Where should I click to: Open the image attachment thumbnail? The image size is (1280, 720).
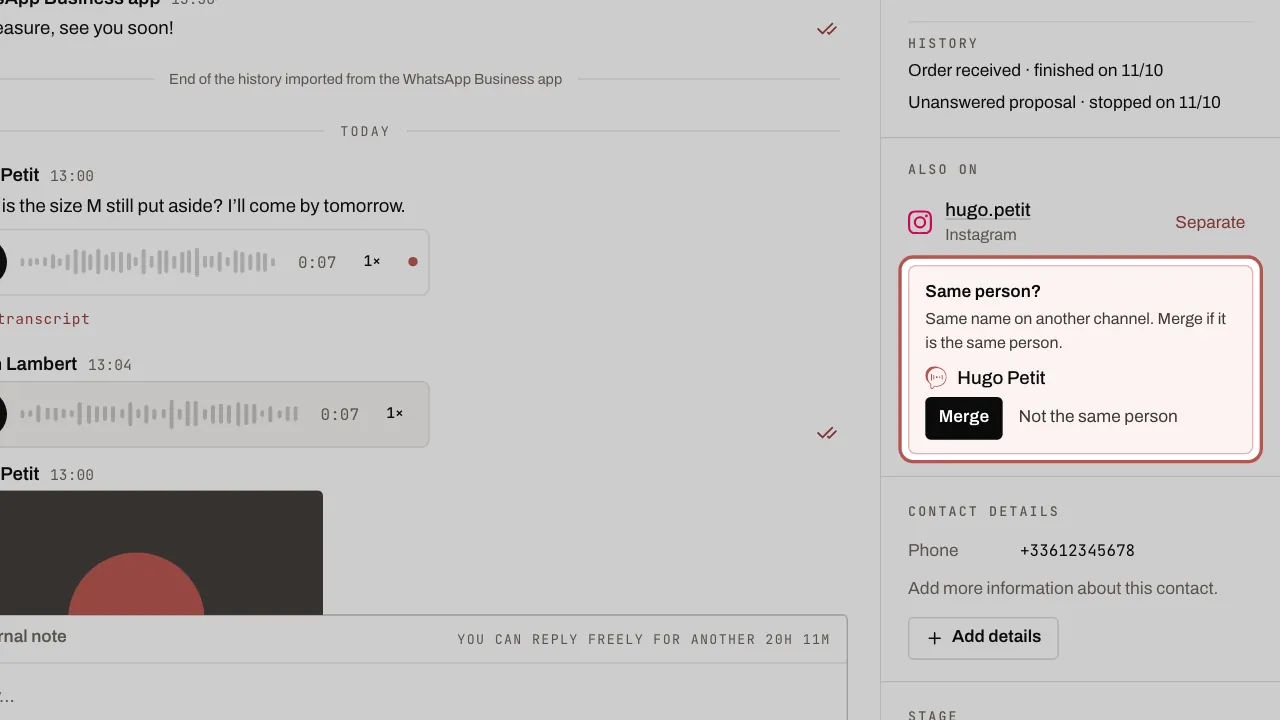coord(161,552)
